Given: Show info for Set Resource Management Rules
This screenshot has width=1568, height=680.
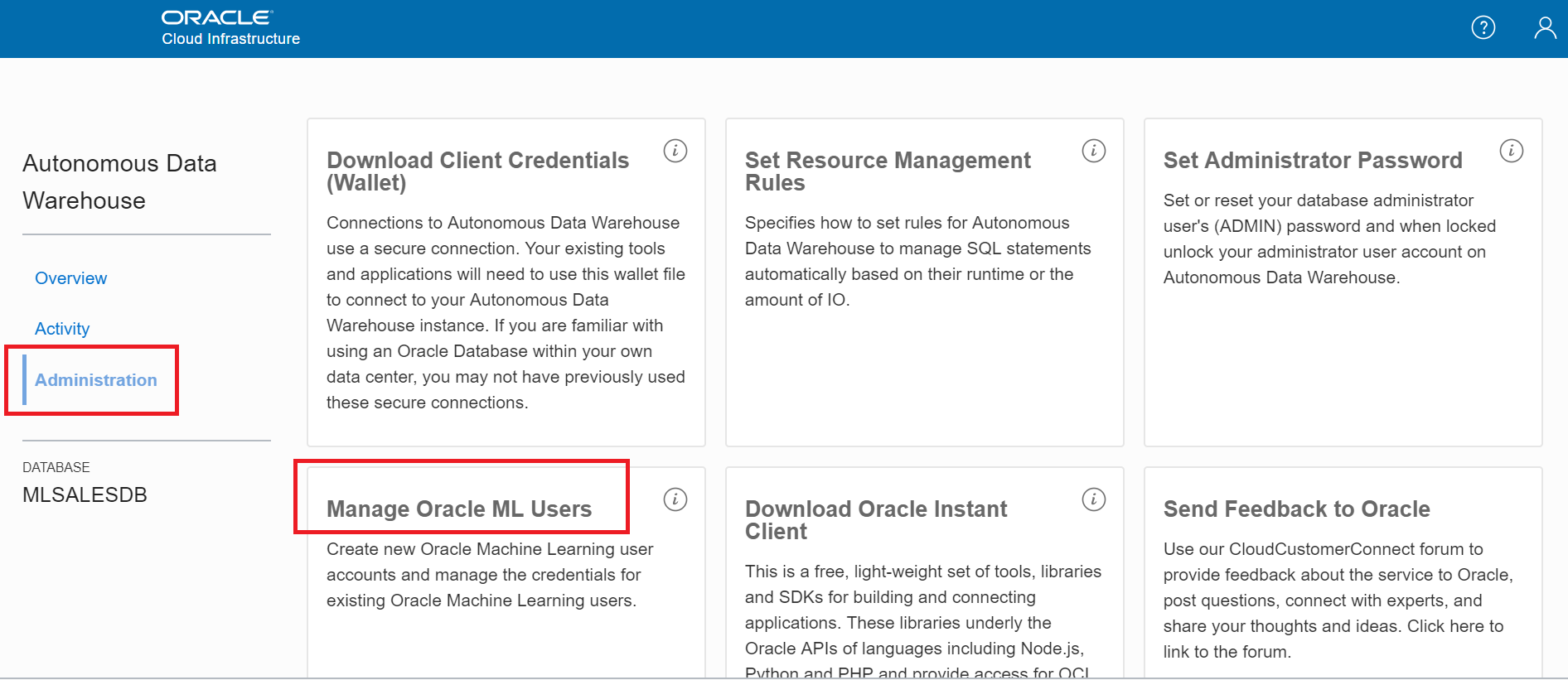Looking at the screenshot, I should (1094, 151).
